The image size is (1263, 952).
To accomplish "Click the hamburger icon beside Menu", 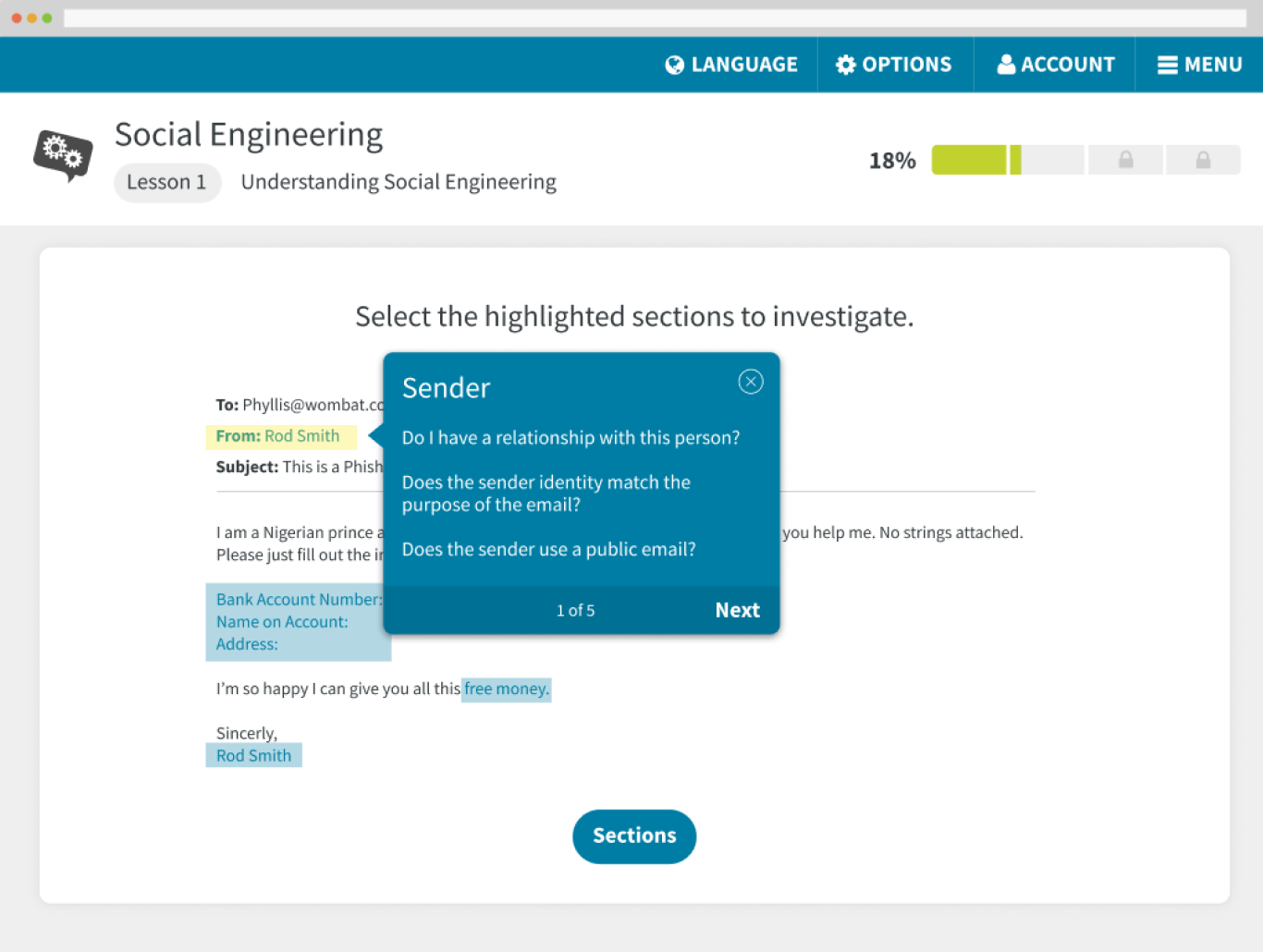I will (1167, 65).
